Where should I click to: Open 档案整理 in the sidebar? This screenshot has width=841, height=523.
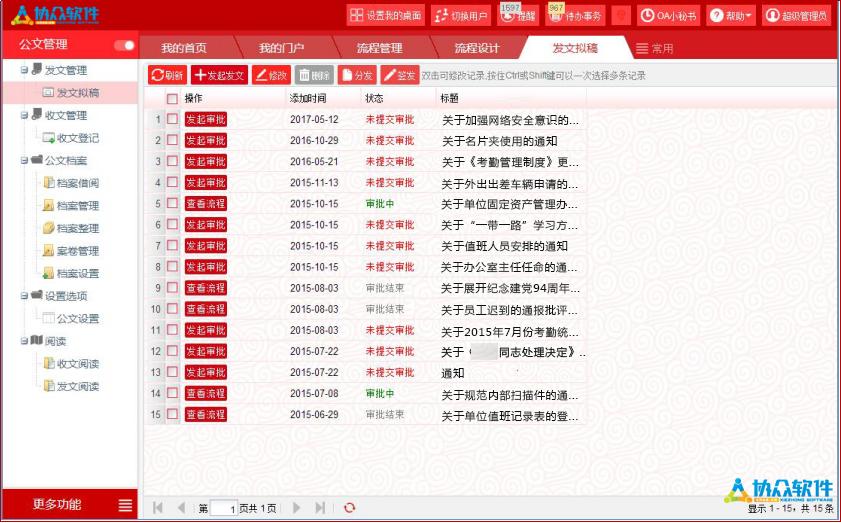(78, 228)
